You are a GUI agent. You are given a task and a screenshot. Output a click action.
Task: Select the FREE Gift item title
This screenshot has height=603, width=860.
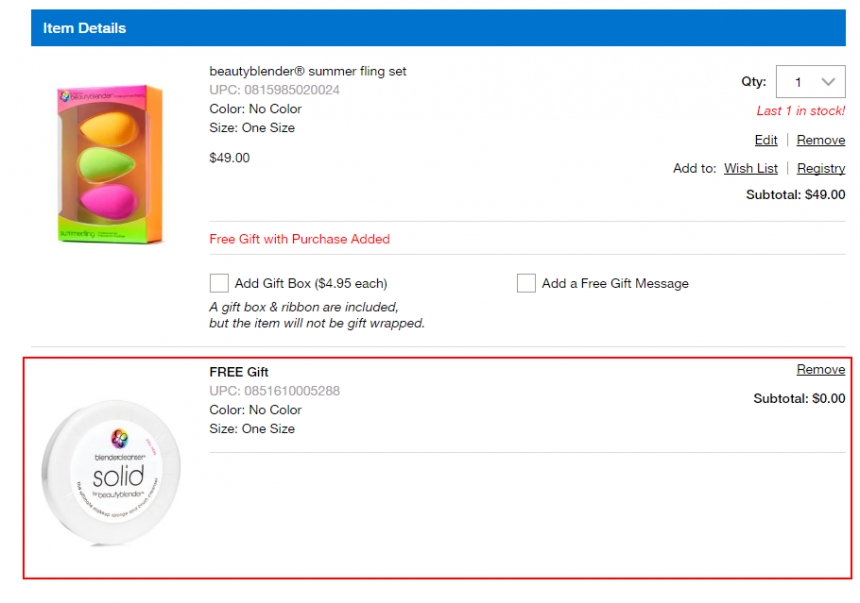point(239,372)
